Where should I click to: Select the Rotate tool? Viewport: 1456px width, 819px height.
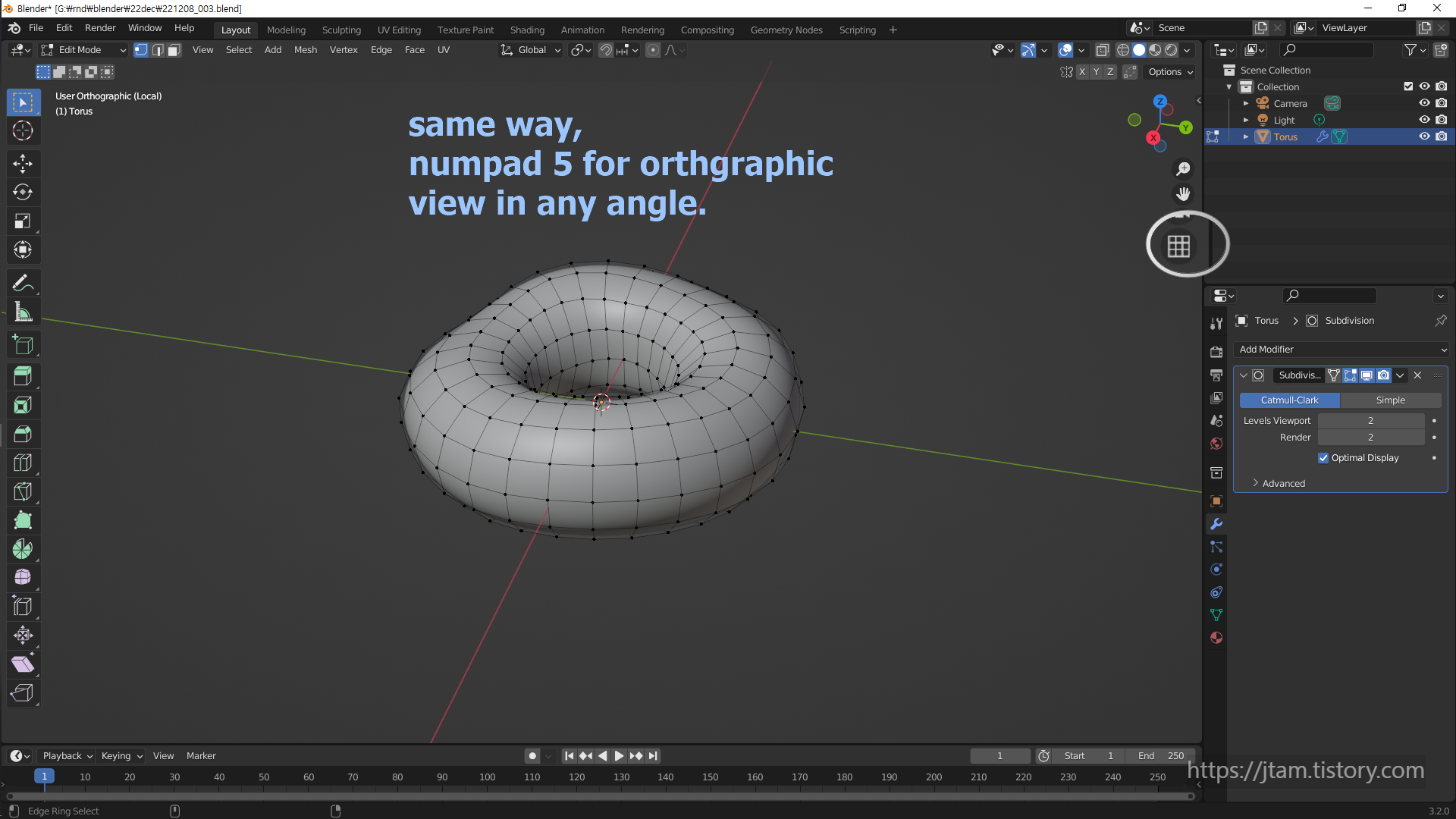point(23,192)
